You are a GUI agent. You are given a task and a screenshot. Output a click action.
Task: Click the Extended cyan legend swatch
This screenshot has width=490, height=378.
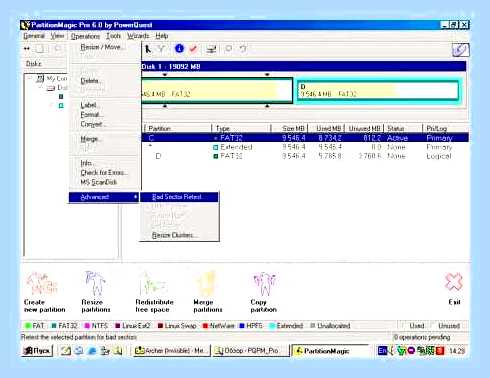pos(272,326)
